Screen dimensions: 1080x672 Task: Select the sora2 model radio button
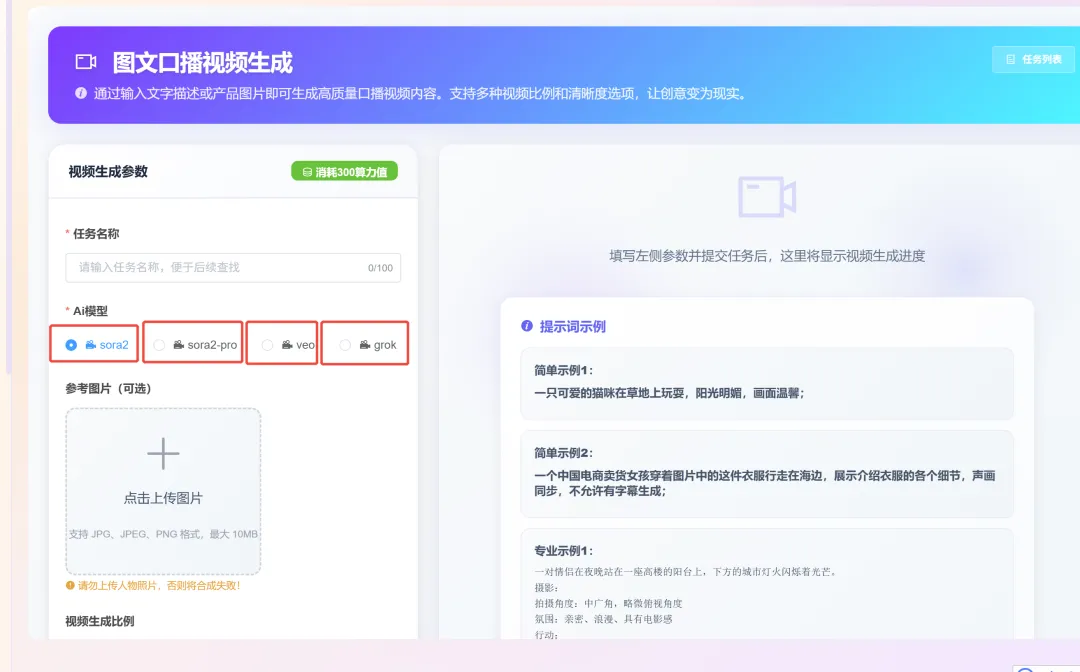click(71, 345)
